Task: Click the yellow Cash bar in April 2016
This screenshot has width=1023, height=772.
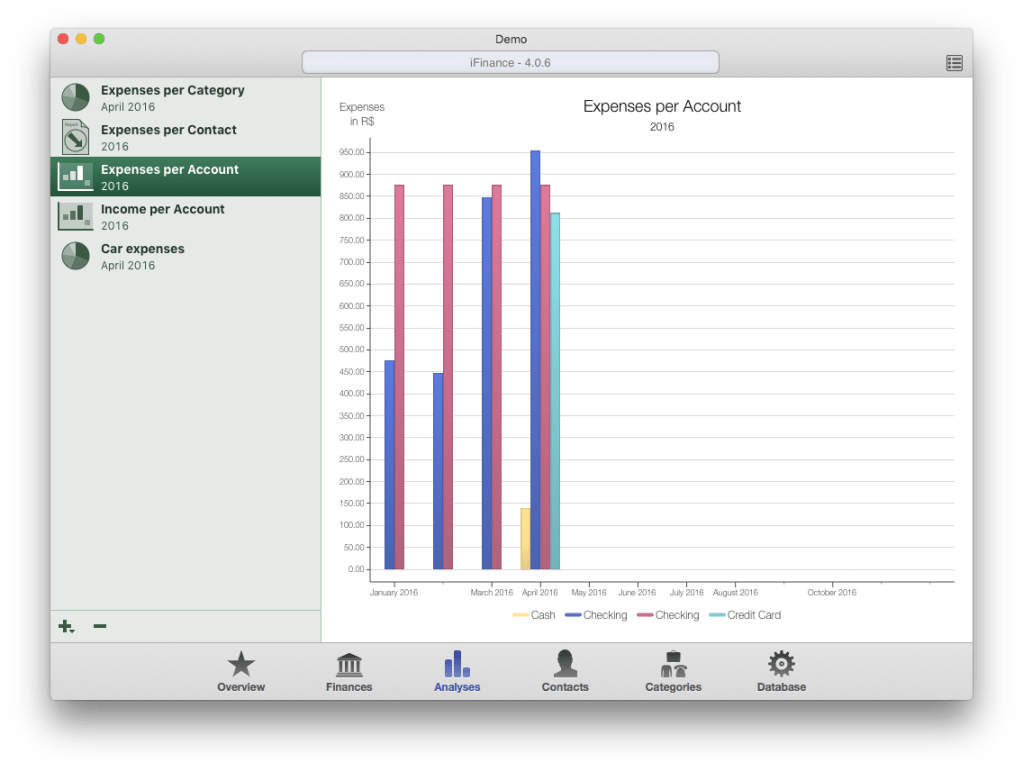Action: coord(525,538)
